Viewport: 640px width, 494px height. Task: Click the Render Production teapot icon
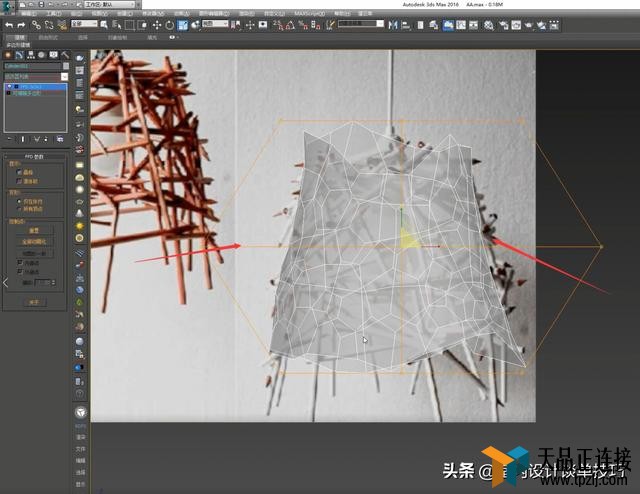coord(529,25)
